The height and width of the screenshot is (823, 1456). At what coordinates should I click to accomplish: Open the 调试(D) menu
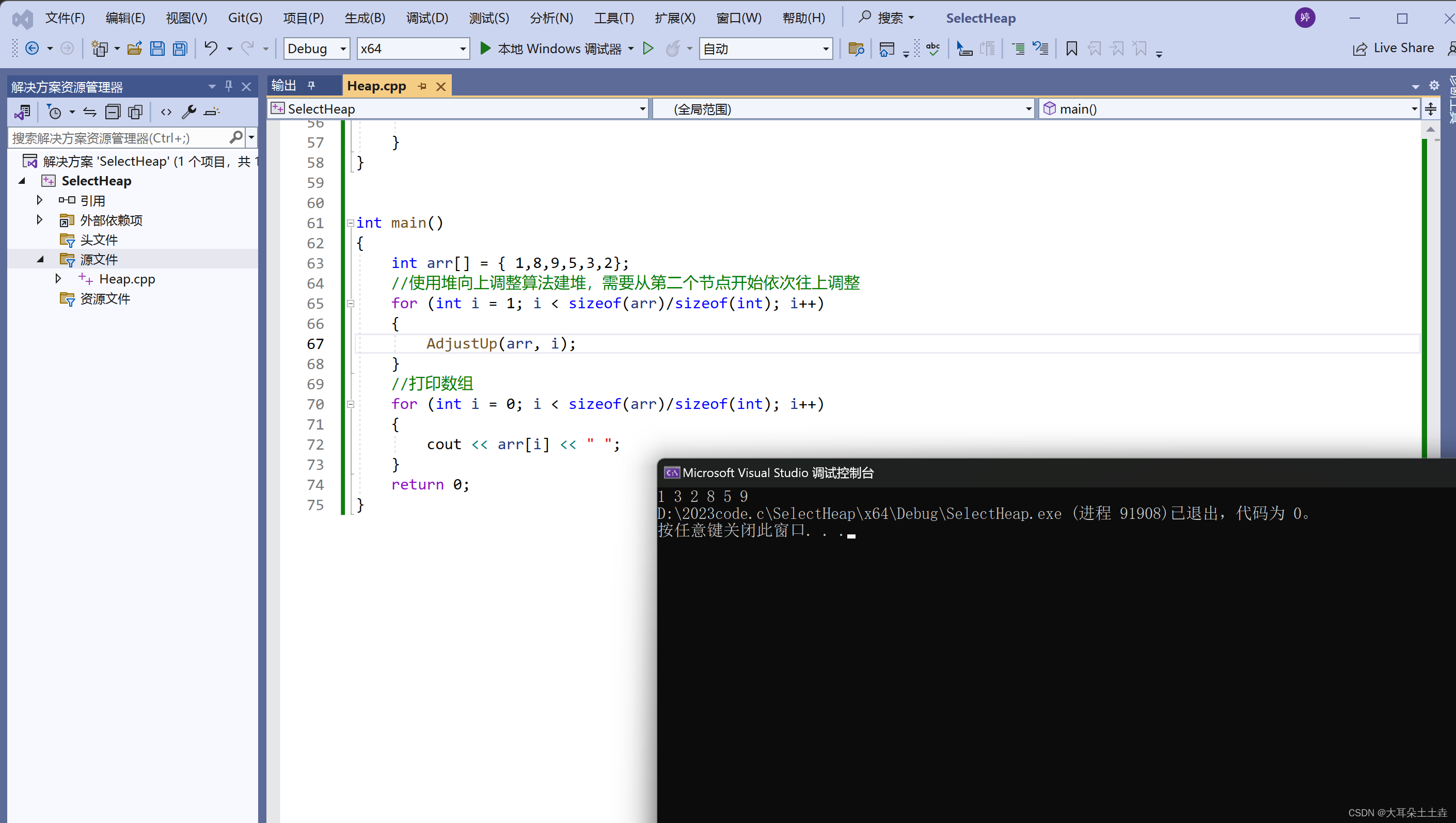click(427, 18)
